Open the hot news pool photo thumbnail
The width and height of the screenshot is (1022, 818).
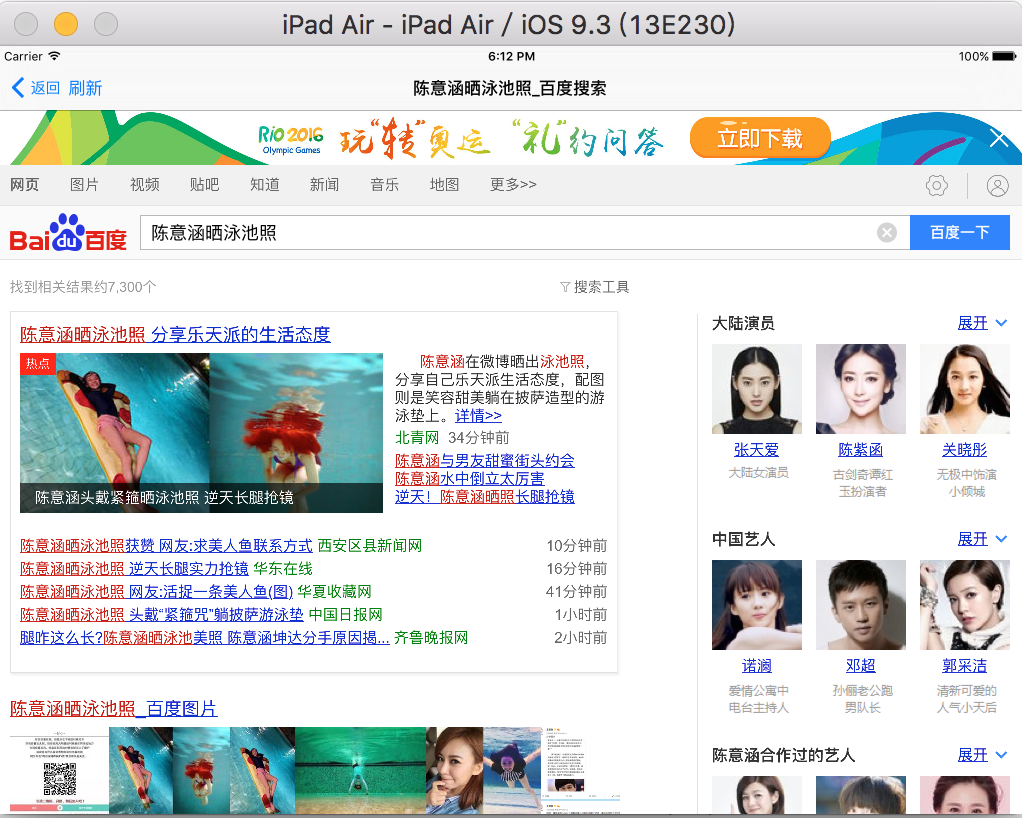[x=201, y=433]
